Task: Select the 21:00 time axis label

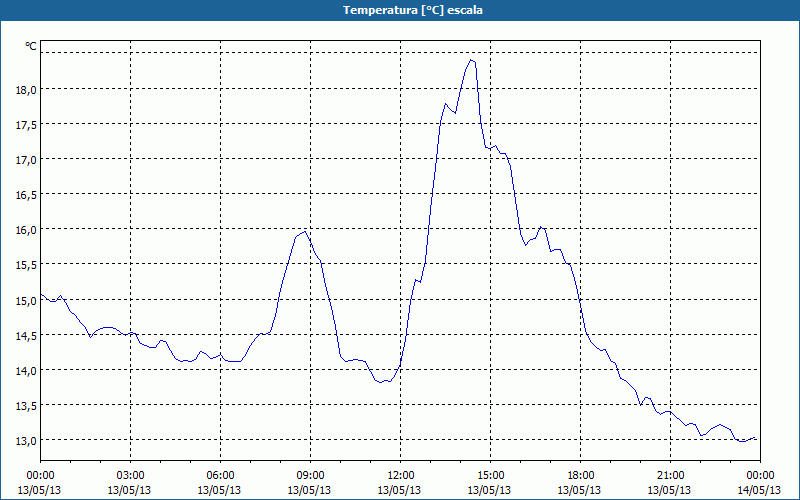Action: click(x=670, y=476)
